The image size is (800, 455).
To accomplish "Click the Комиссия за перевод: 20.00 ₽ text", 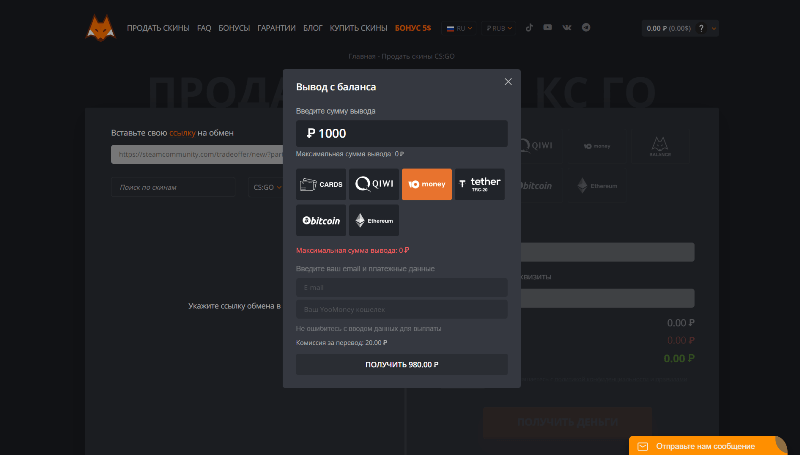I will pyautogui.click(x=341, y=342).
